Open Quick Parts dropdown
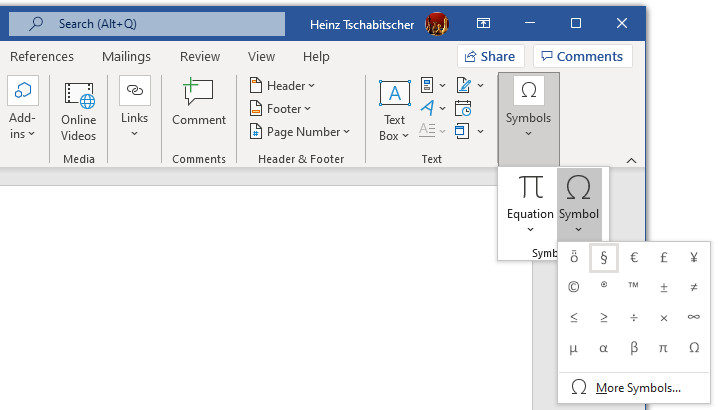 (x=433, y=85)
